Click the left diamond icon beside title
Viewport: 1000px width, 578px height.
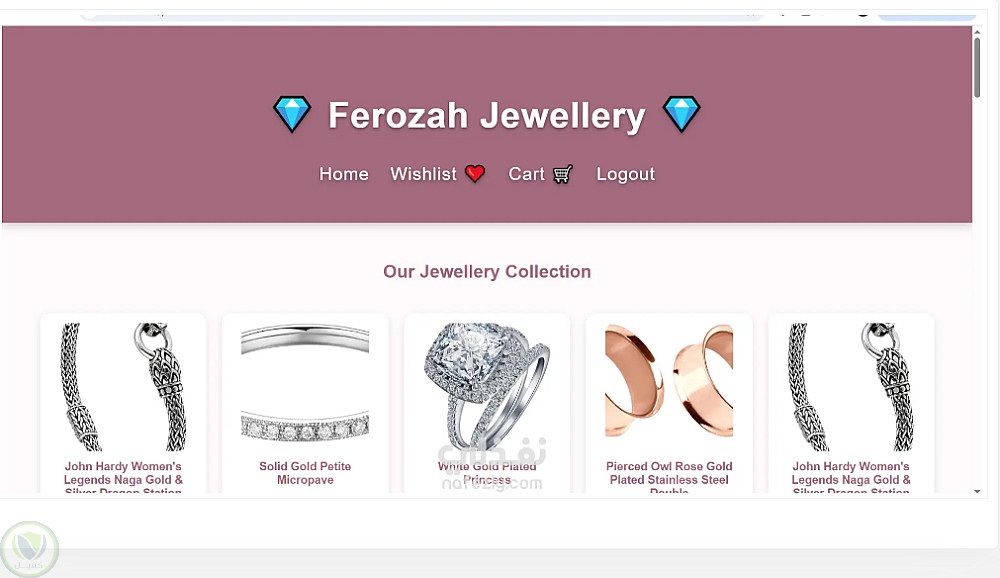(x=292, y=114)
